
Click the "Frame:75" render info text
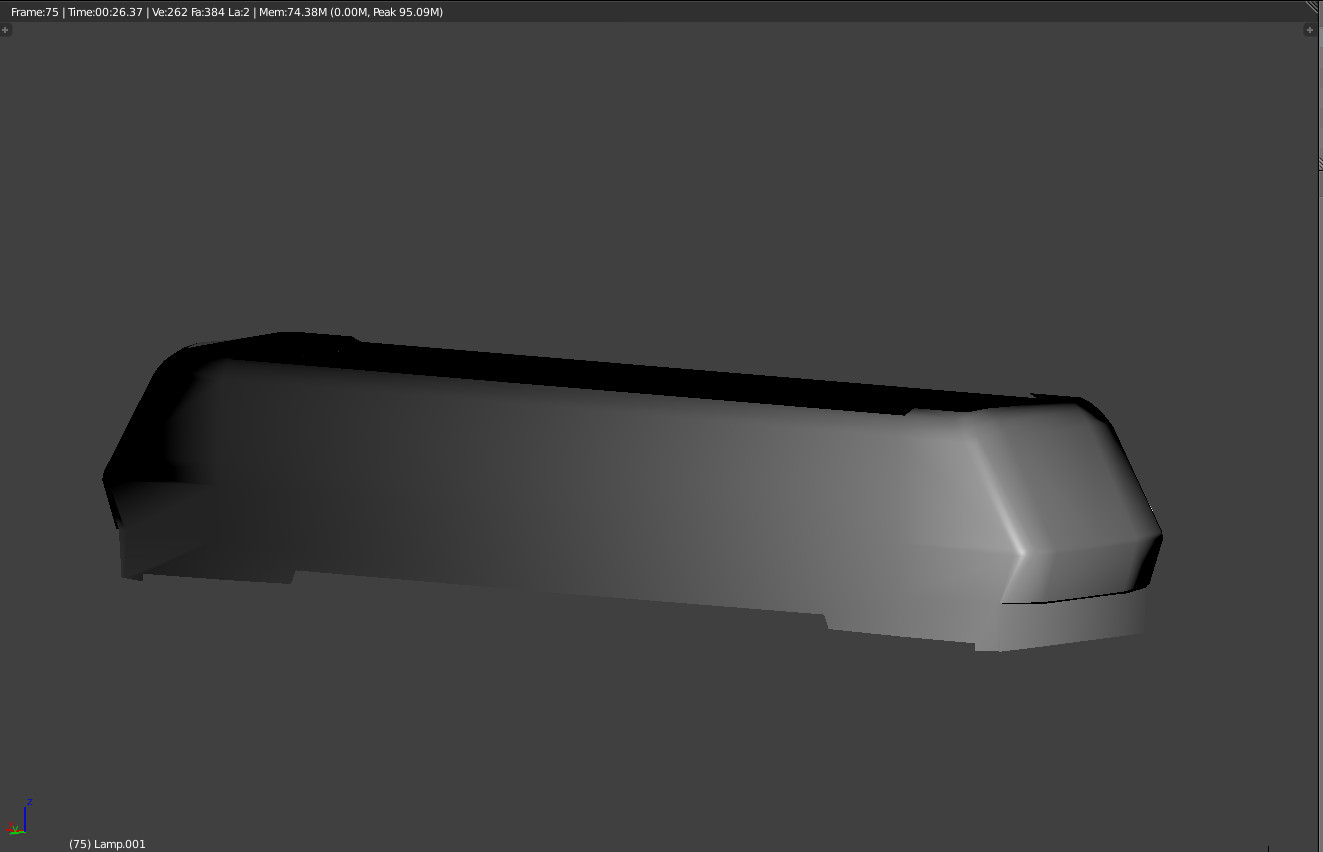click(x=35, y=12)
